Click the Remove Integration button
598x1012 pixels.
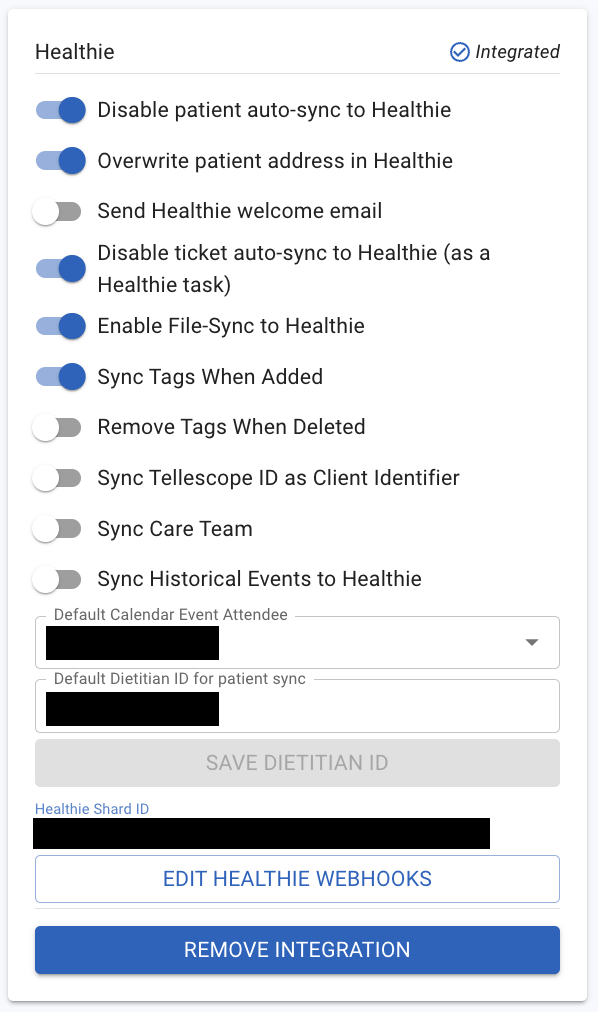point(297,950)
